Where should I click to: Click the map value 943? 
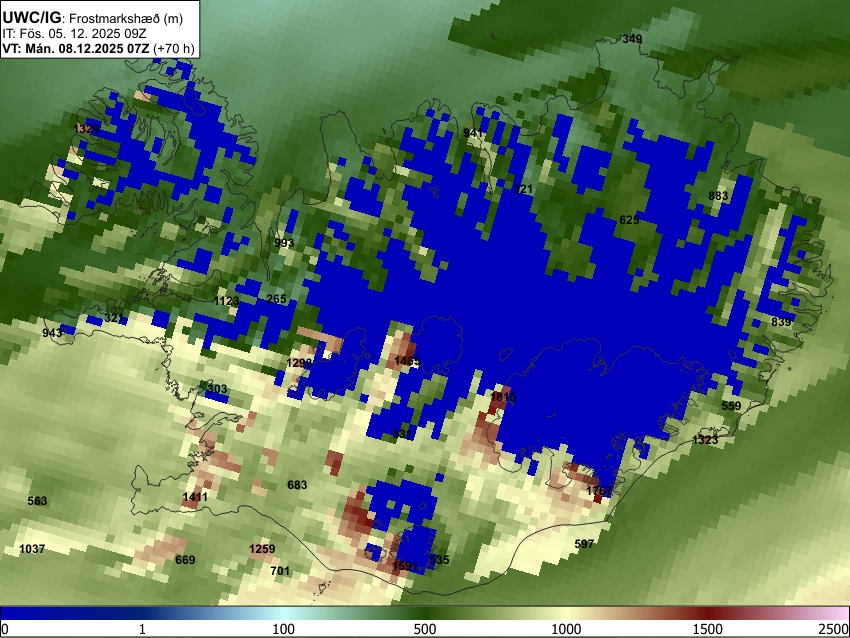tap(53, 333)
